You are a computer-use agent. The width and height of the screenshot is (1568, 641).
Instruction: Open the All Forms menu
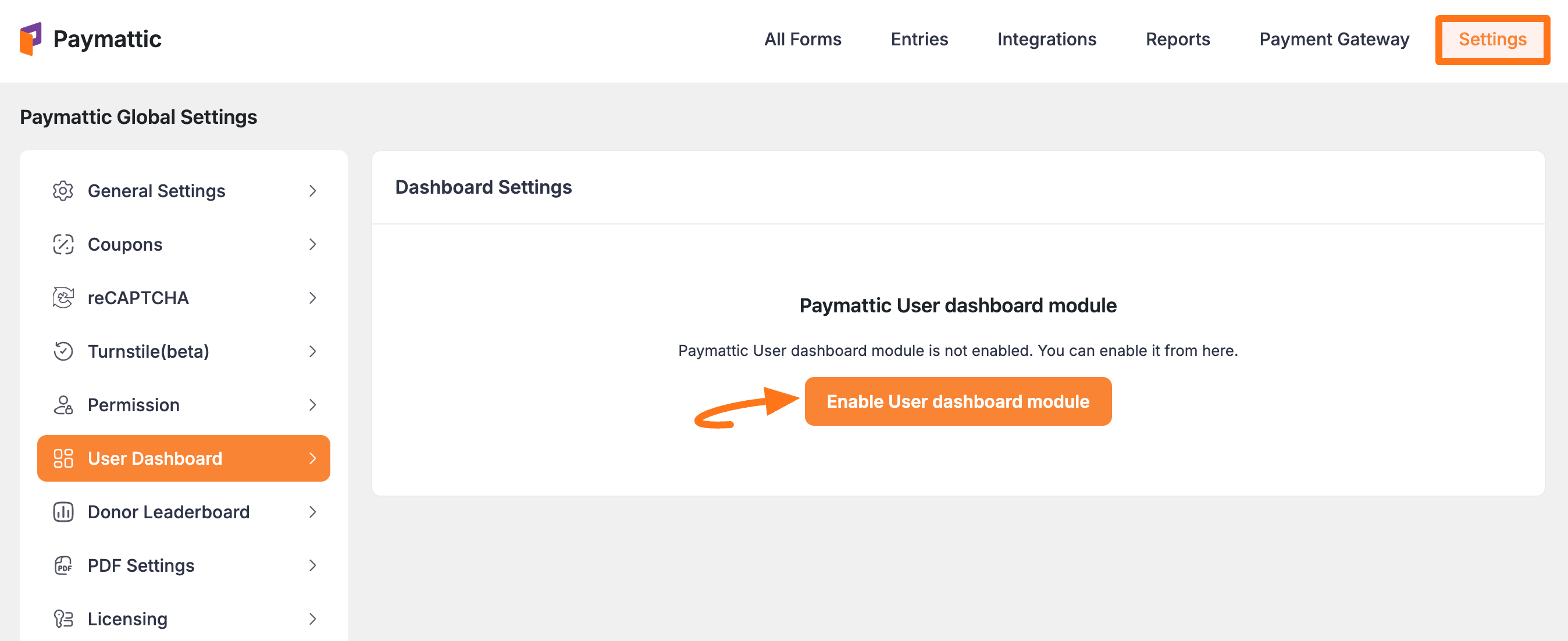[x=802, y=39]
